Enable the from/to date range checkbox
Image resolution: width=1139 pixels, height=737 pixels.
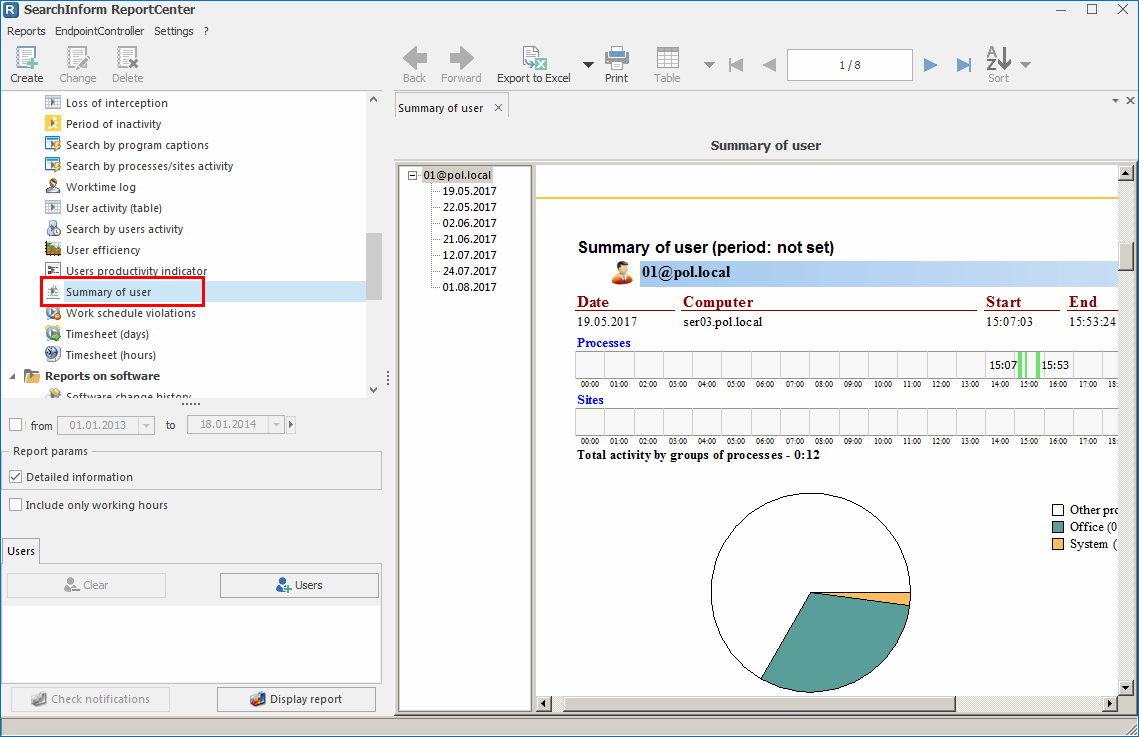click(x=15, y=425)
